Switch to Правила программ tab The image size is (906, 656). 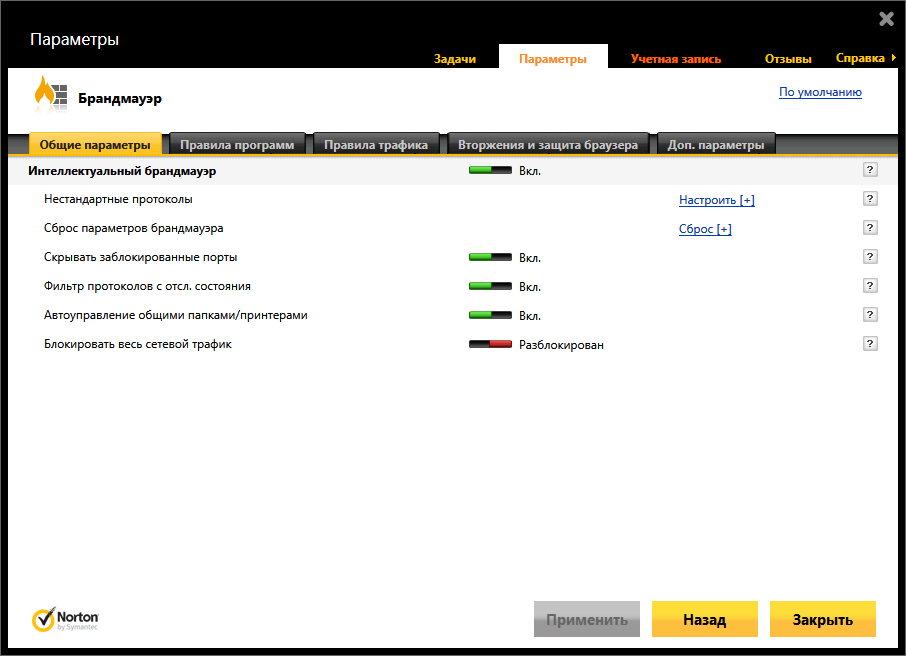(237, 144)
